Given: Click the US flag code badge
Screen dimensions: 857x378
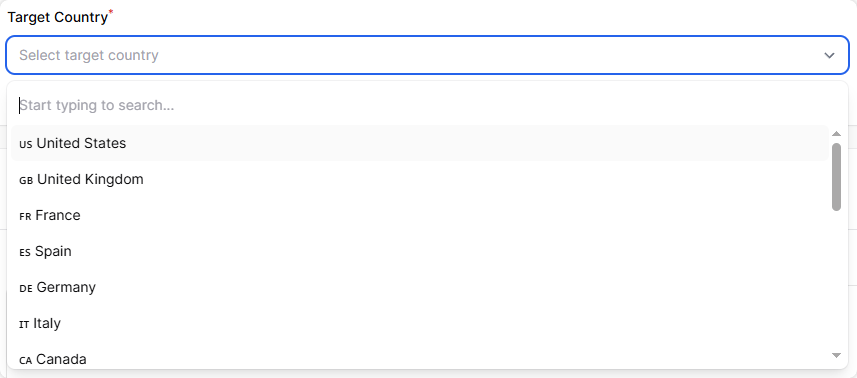Looking at the screenshot, I should [x=26, y=144].
